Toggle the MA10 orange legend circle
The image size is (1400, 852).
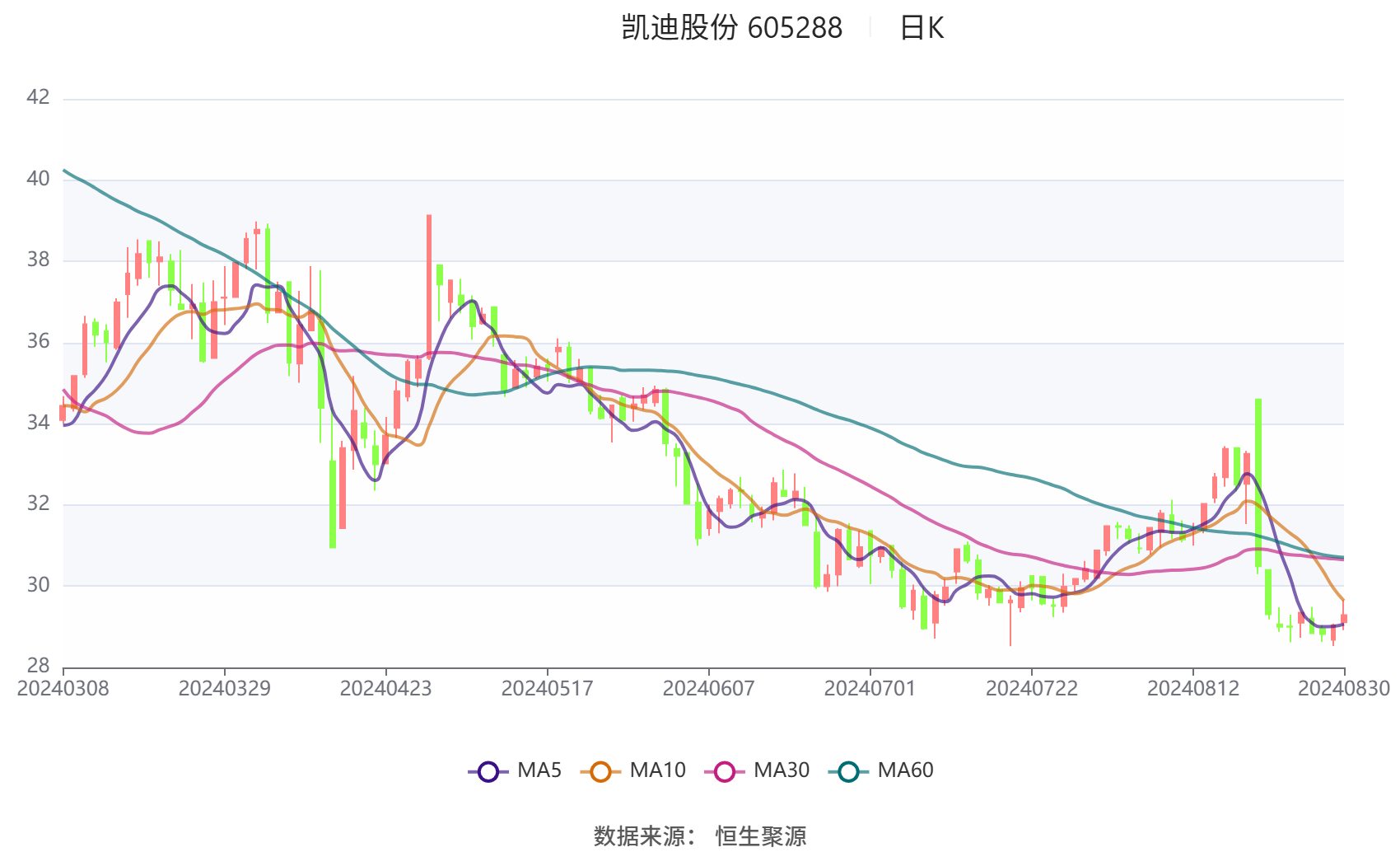click(600, 772)
